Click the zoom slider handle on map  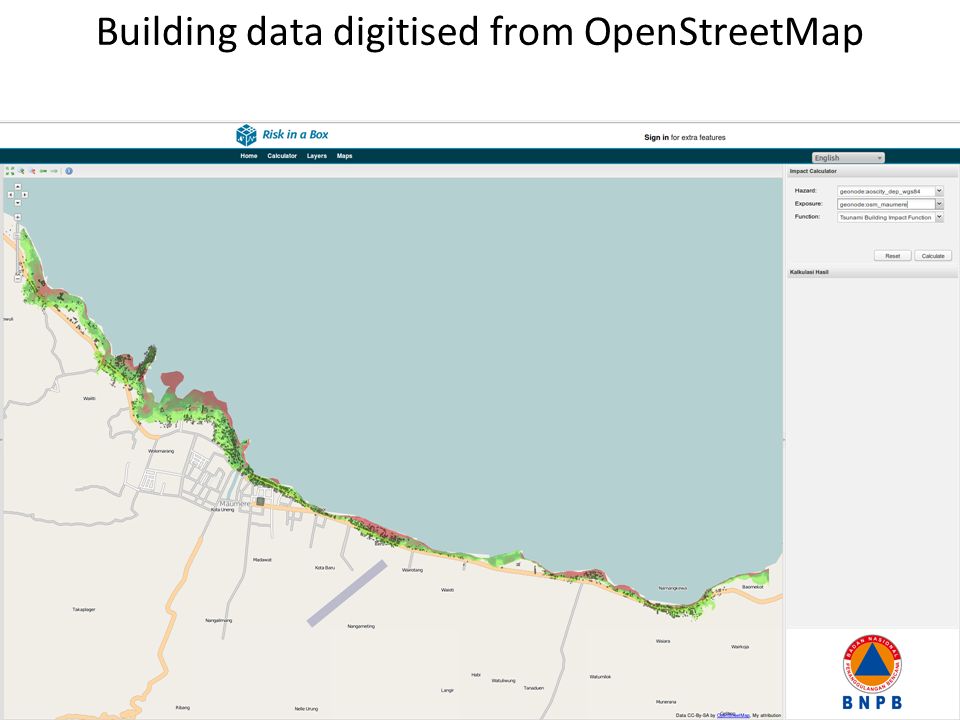tap(17, 236)
